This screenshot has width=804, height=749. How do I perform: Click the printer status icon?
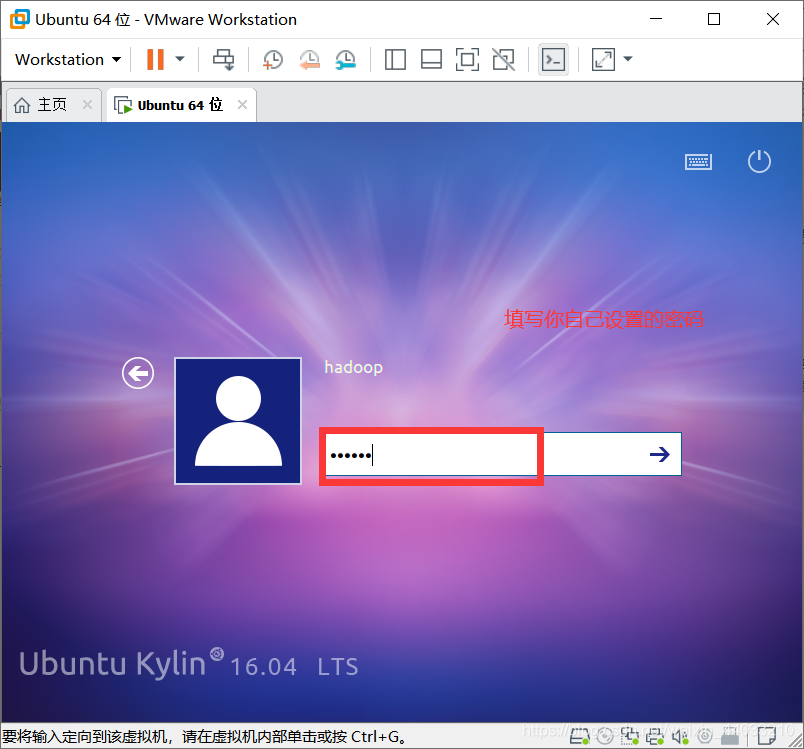pos(655,737)
